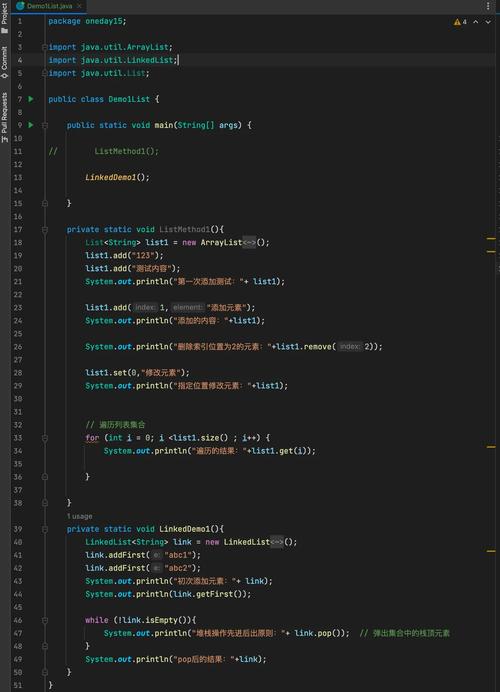Select the DemolList.java editor tab
This screenshot has height=692, width=500.
(48, 6)
